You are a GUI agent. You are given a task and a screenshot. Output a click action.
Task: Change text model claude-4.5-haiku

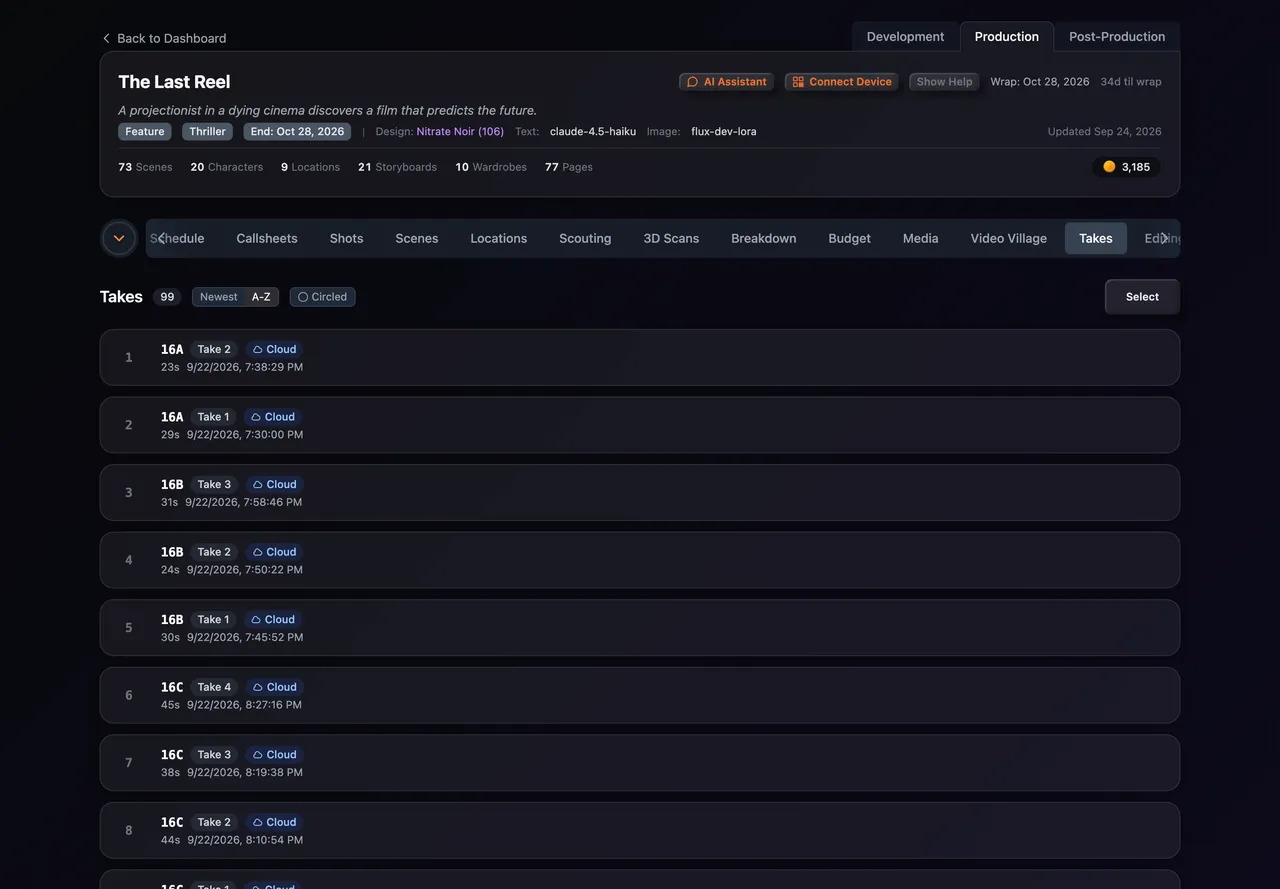point(593,131)
